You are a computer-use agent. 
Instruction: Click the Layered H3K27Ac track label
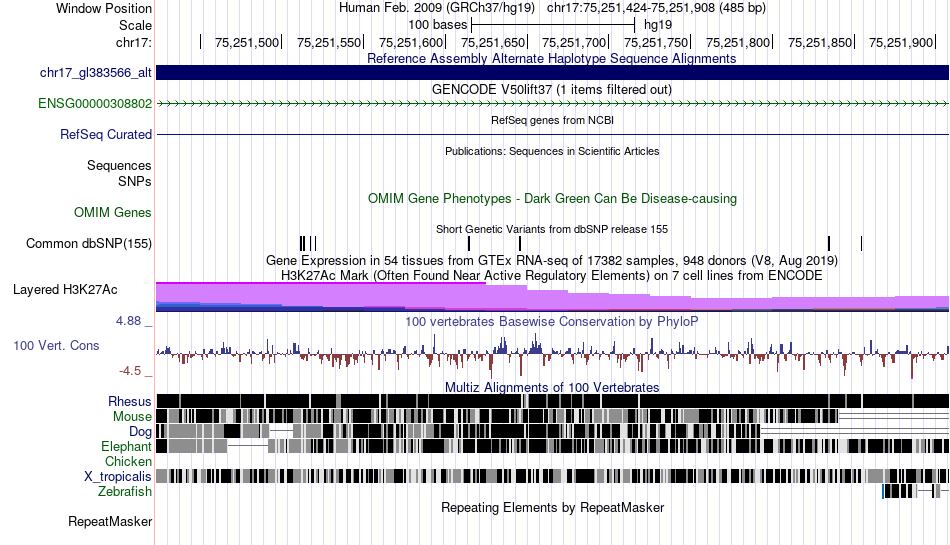coord(65,289)
